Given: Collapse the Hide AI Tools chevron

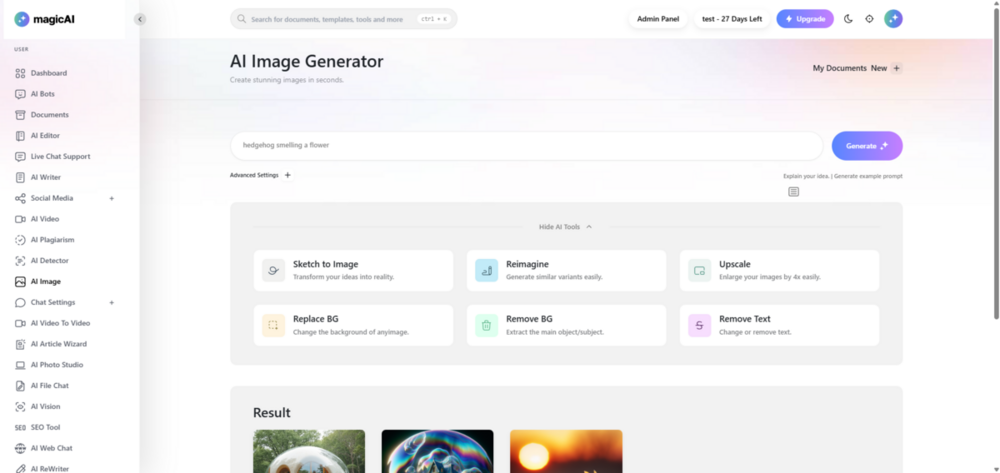Looking at the screenshot, I should pyautogui.click(x=589, y=227).
